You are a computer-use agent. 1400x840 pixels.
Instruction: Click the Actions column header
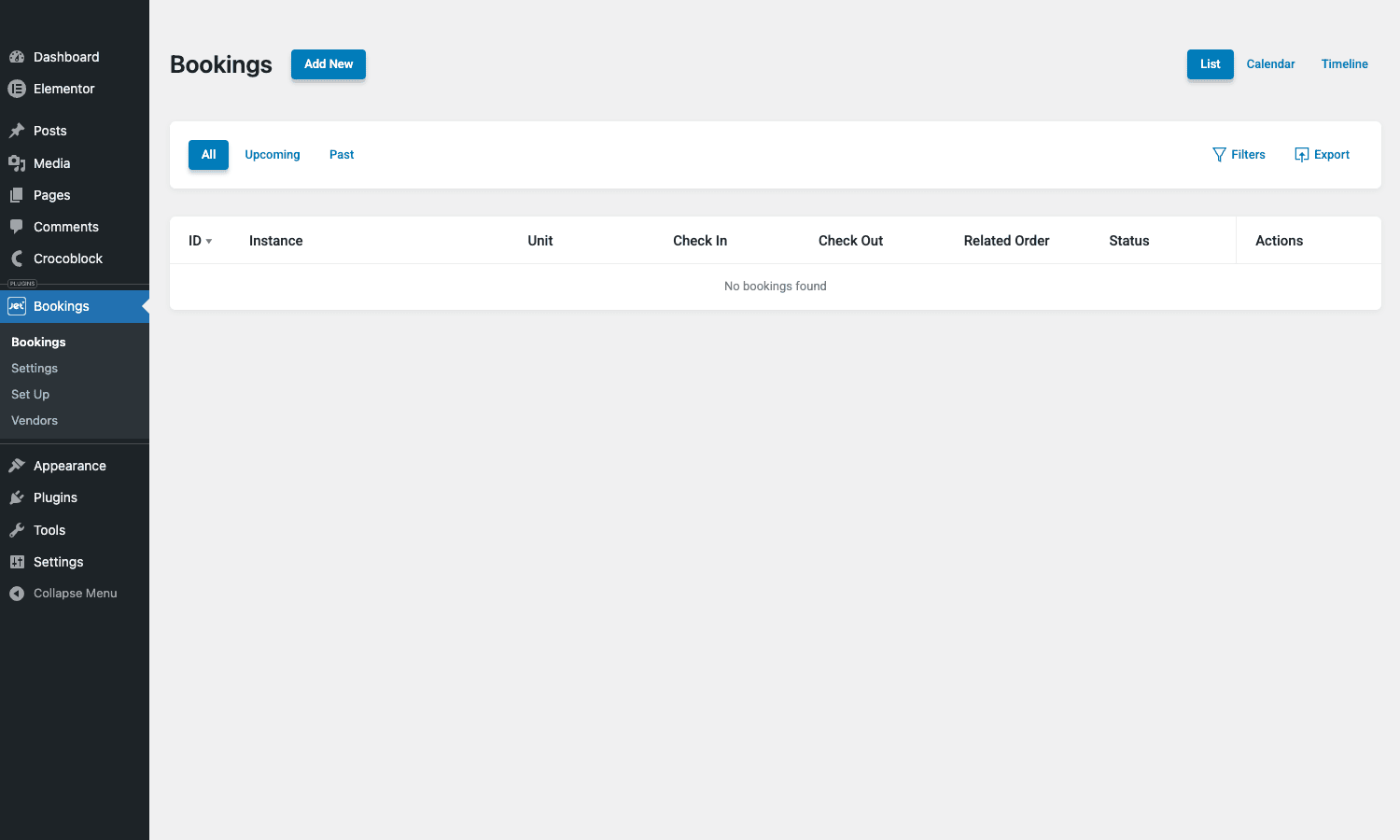(1279, 241)
